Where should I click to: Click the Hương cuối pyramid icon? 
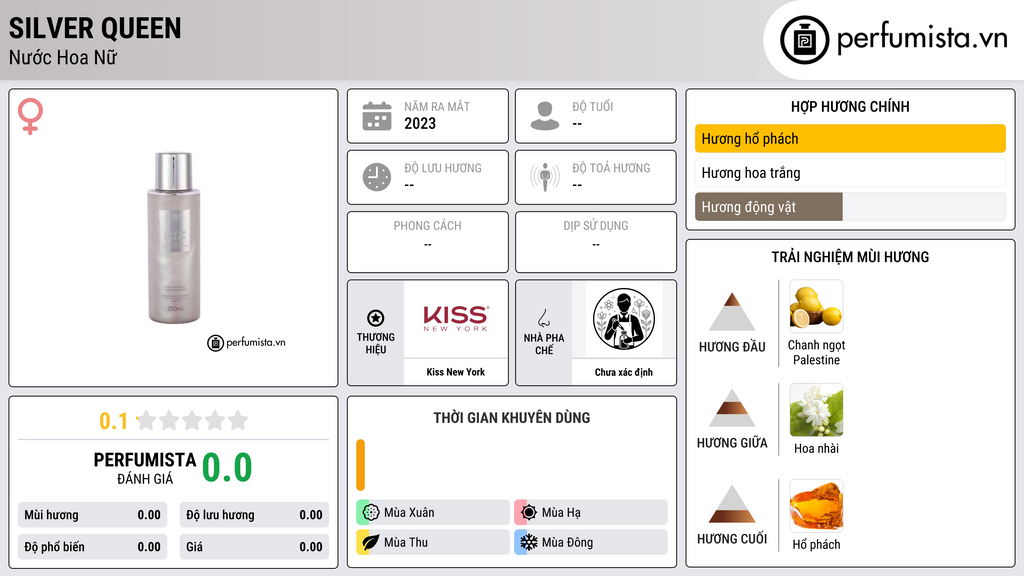[x=732, y=504]
